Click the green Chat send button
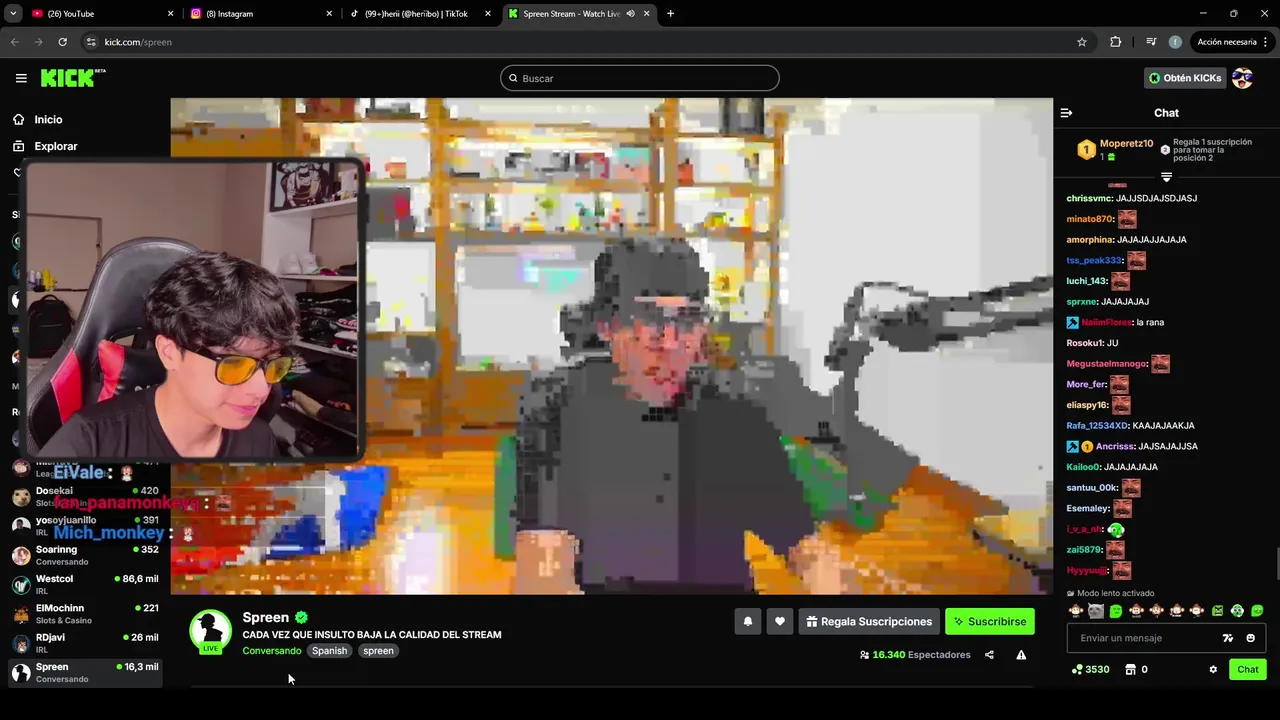 pyautogui.click(x=1248, y=669)
